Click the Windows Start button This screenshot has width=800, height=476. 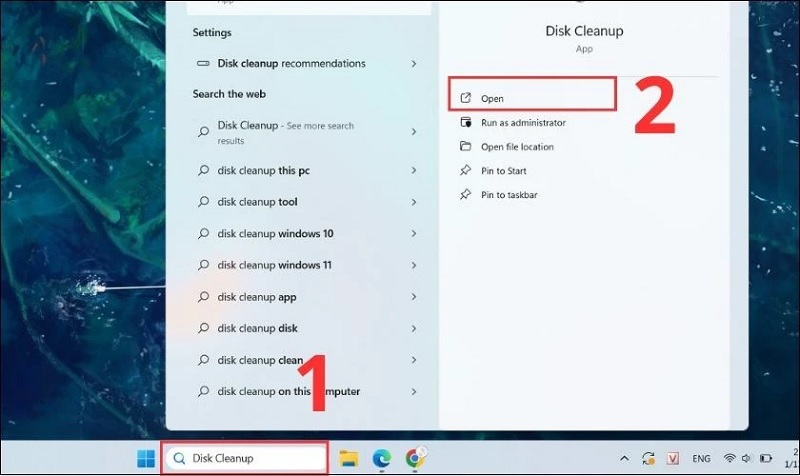point(146,458)
